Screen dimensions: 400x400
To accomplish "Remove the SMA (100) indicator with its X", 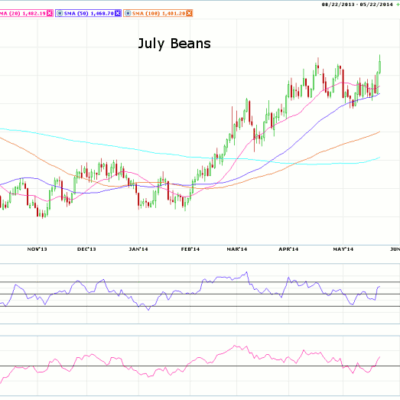I will (189, 13).
